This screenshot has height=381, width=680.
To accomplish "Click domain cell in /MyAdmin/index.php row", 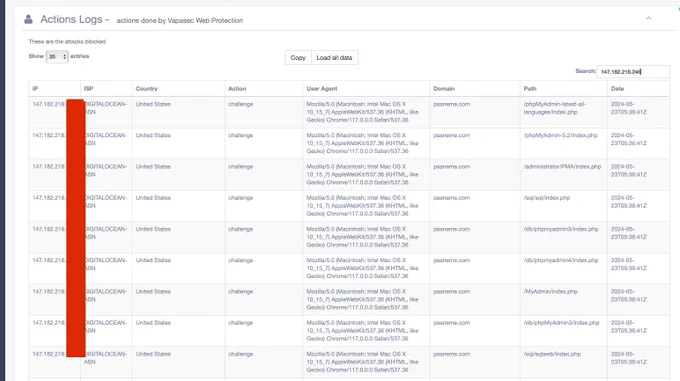I will [x=451, y=291].
